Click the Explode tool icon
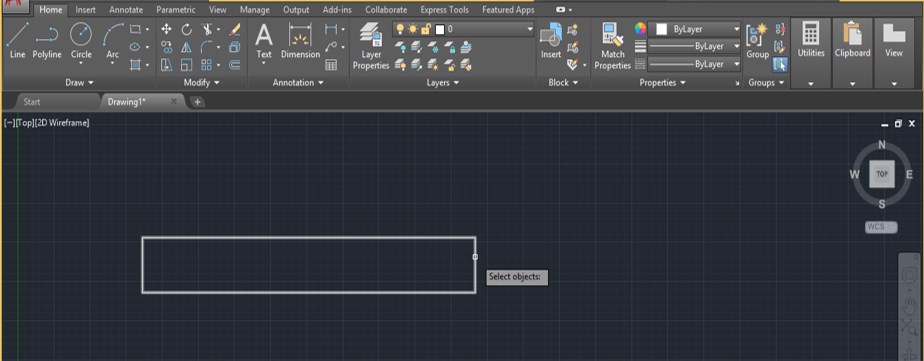The width and height of the screenshot is (924, 361). (x=235, y=47)
